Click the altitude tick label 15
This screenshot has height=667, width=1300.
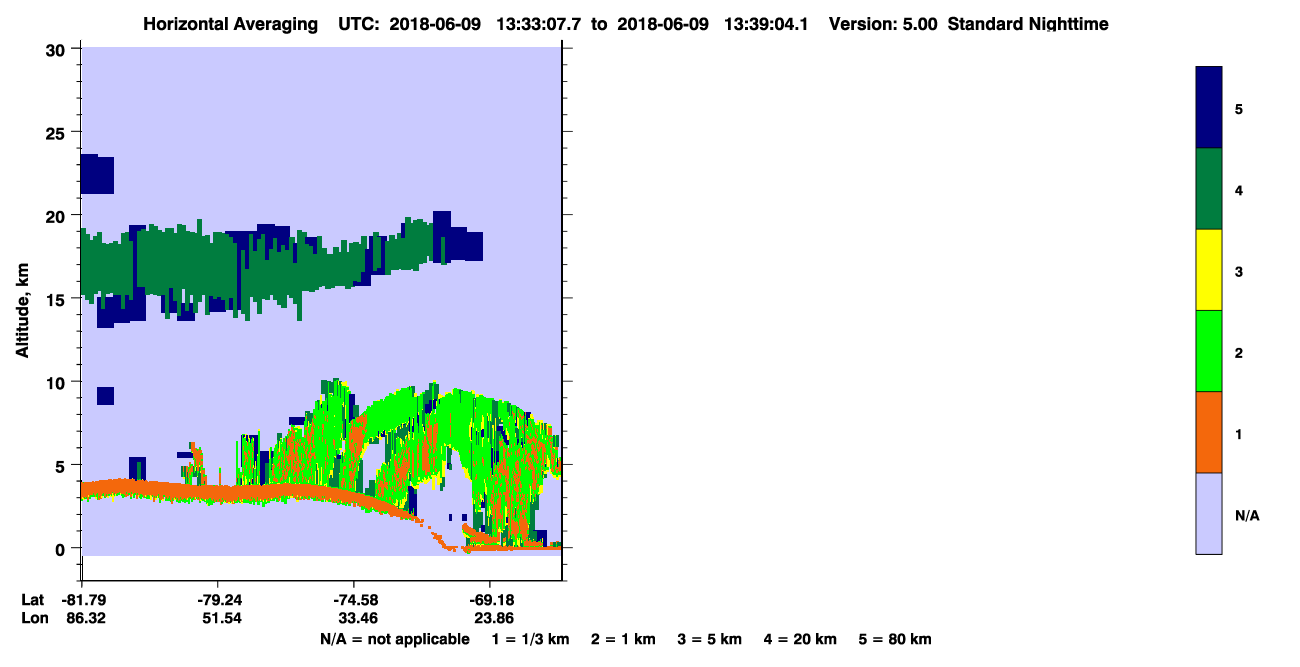[x=57, y=299]
